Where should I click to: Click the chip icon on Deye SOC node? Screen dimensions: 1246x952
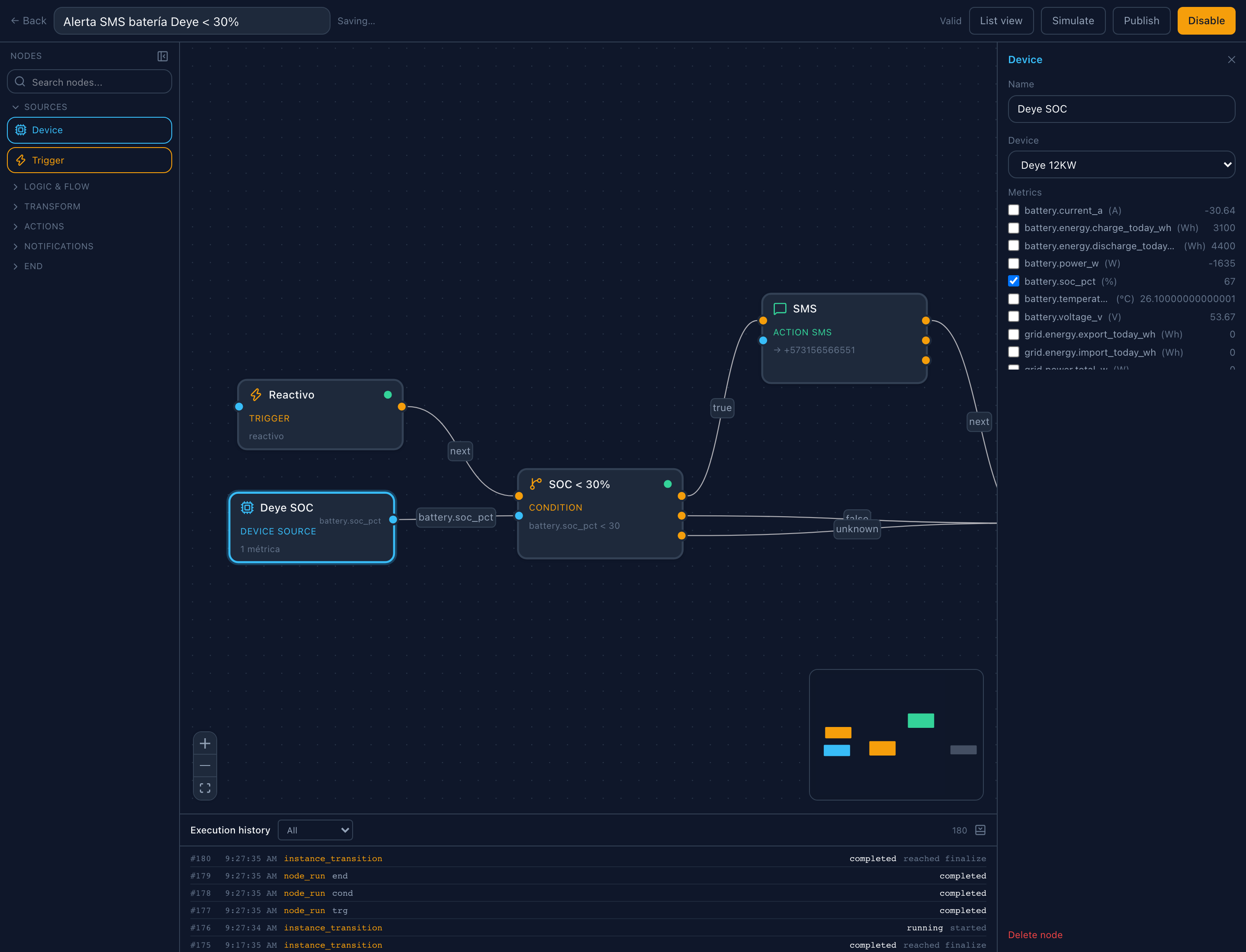(247, 507)
